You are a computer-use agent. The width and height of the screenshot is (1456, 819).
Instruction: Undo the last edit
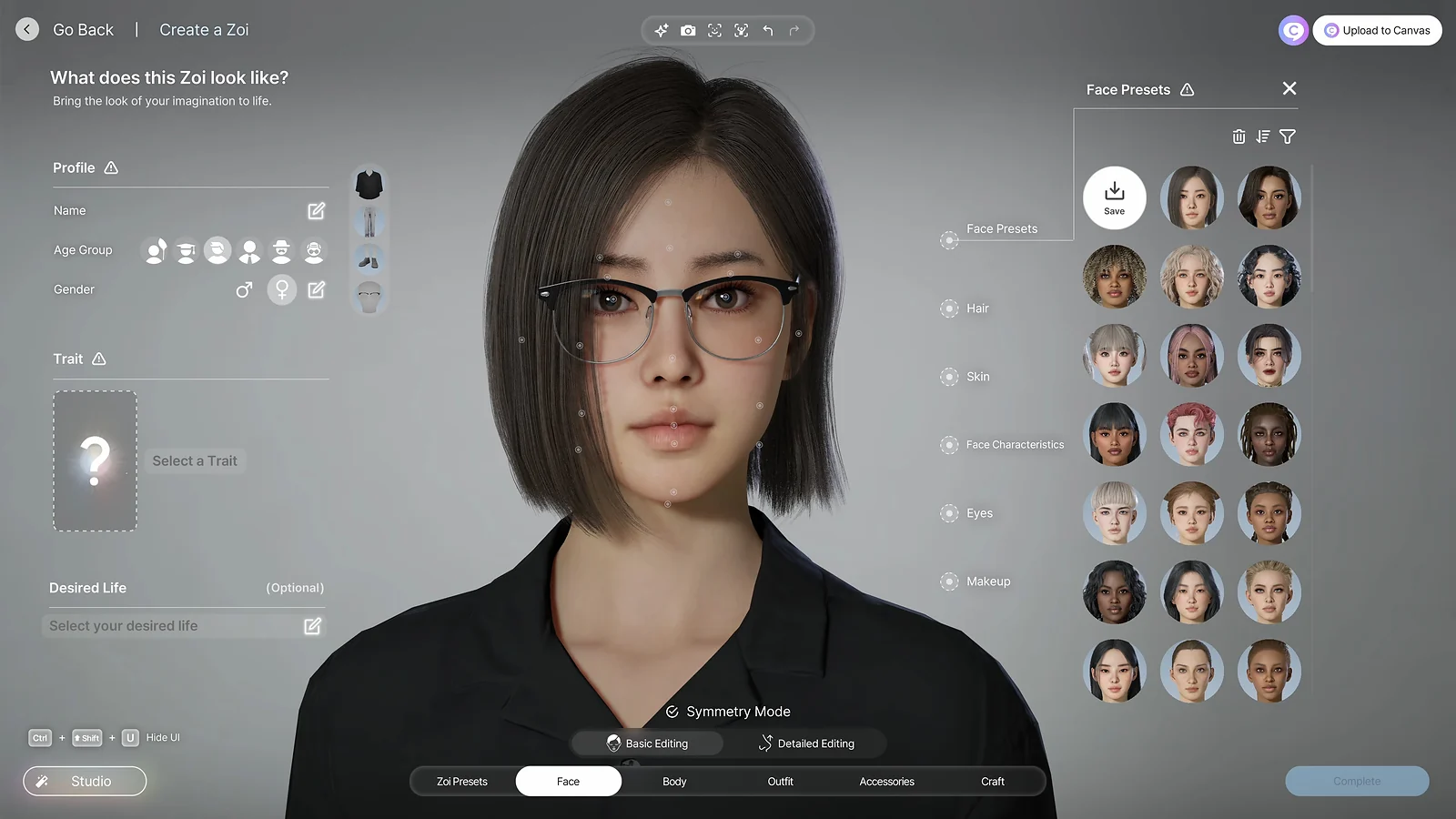tap(767, 30)
